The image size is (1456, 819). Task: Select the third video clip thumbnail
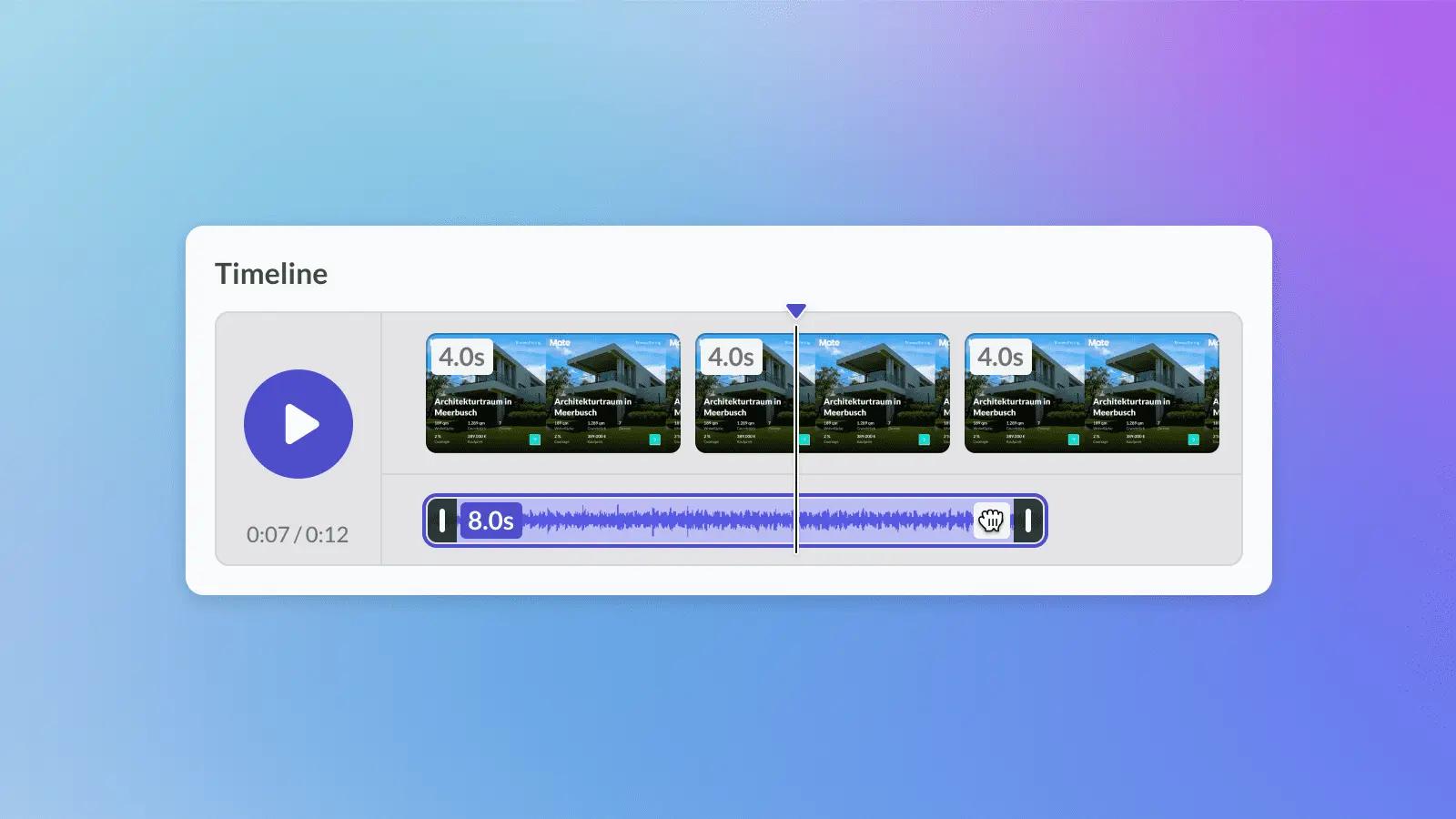pyautogui.click(x=1092, y=393)
